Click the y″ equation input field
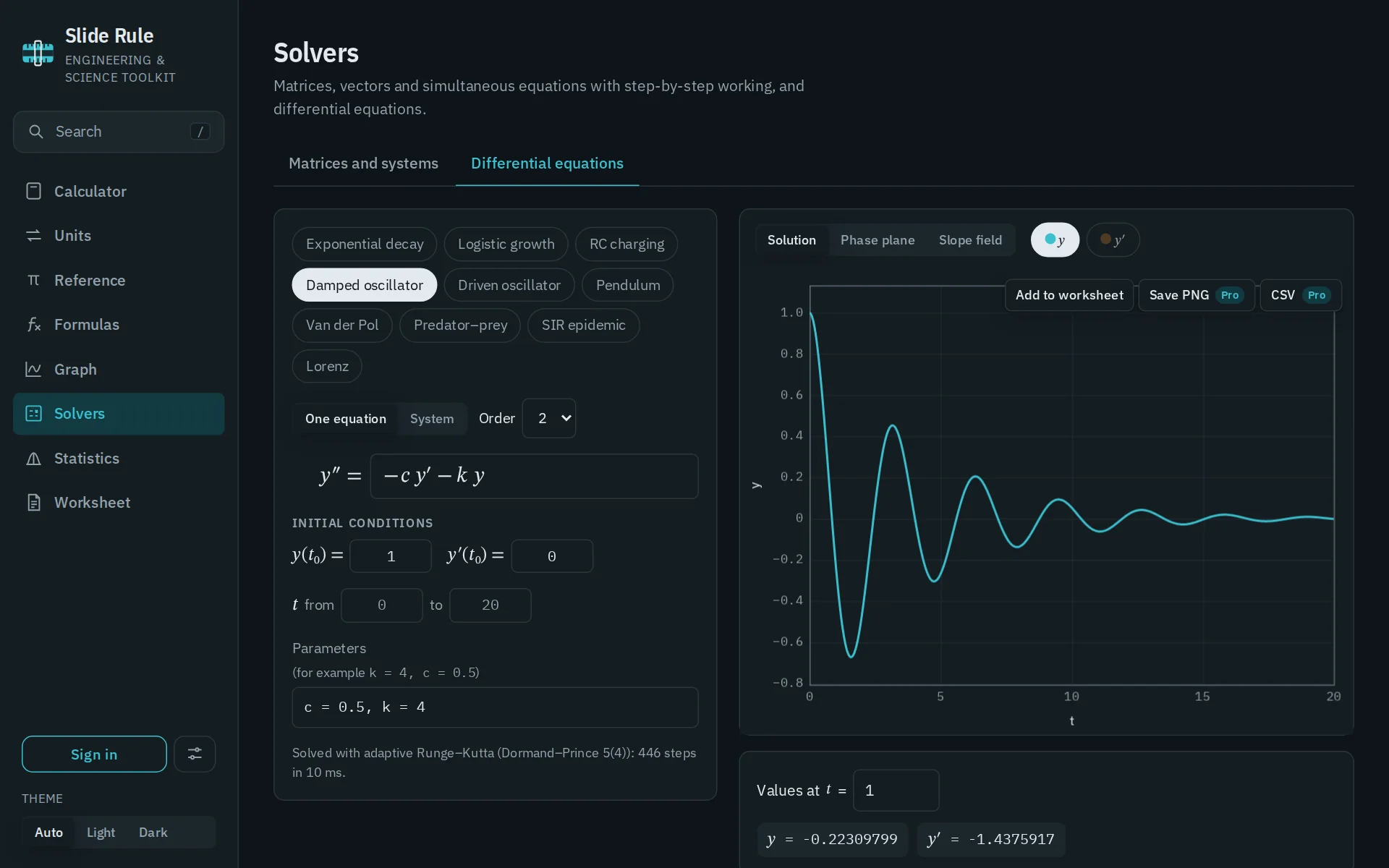The width and height of the screenshot is (1389, 868). [534, 476]
